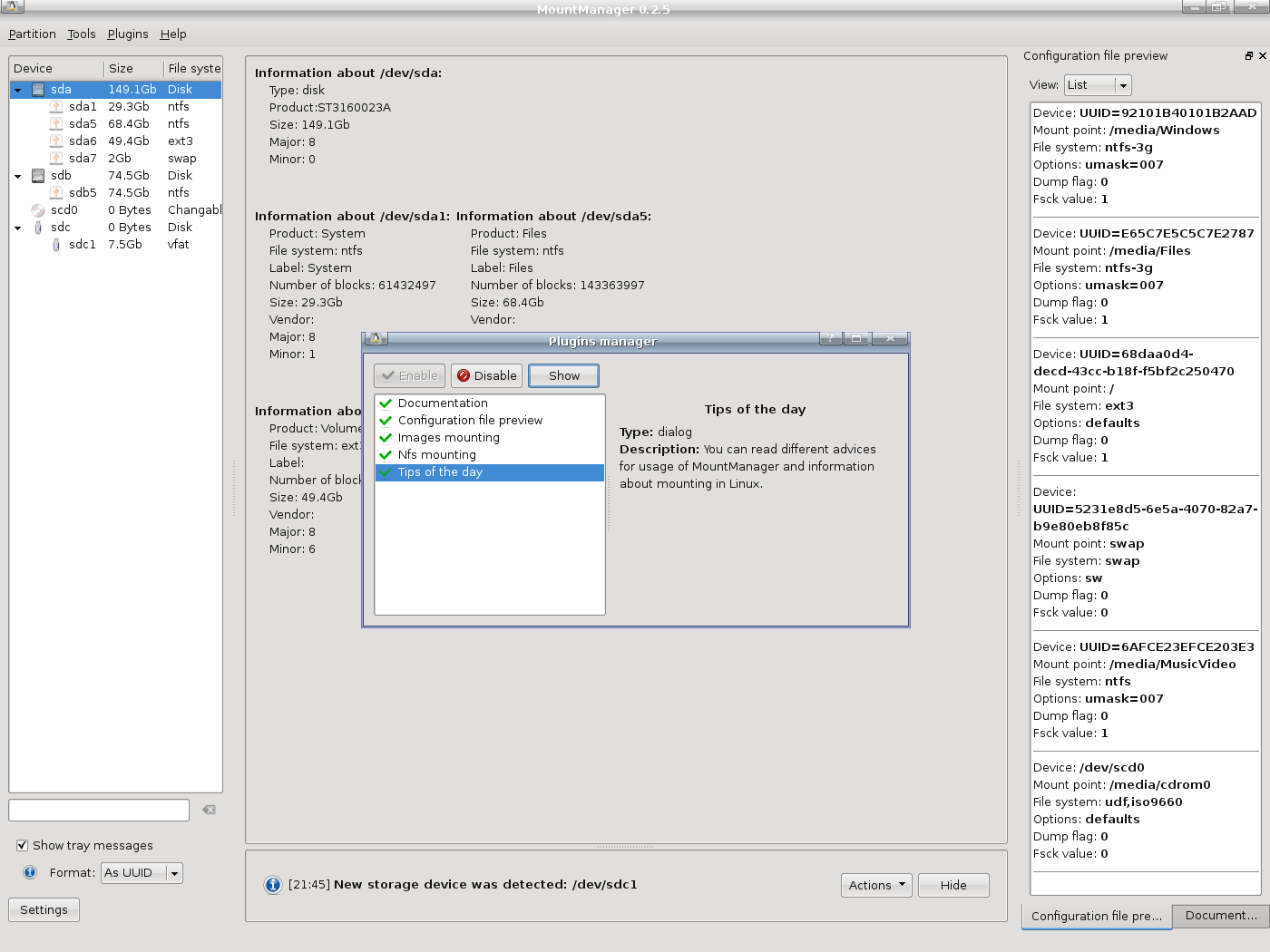Select the Documentation plugin in the list
Viewport: 1270px width, 952px height.
[x=443, y=403]
